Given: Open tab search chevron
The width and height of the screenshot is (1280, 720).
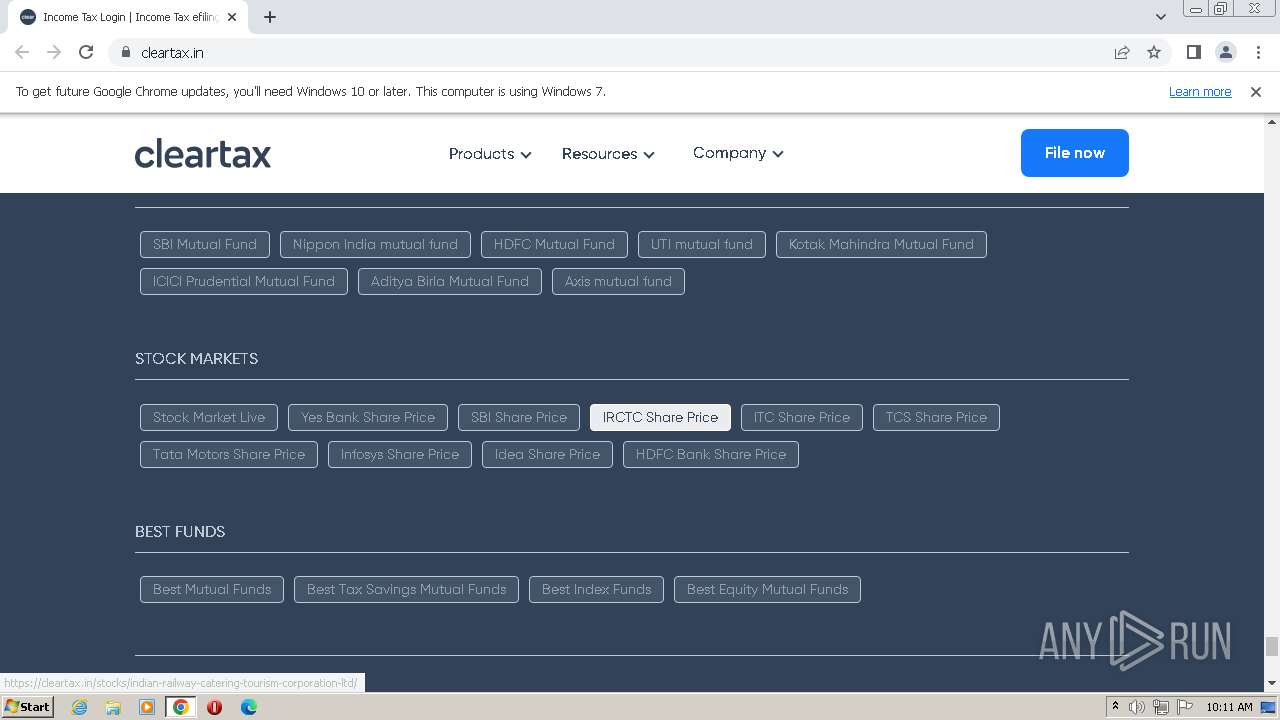Looking at the screenshot, I should [x=1160, y=17].
